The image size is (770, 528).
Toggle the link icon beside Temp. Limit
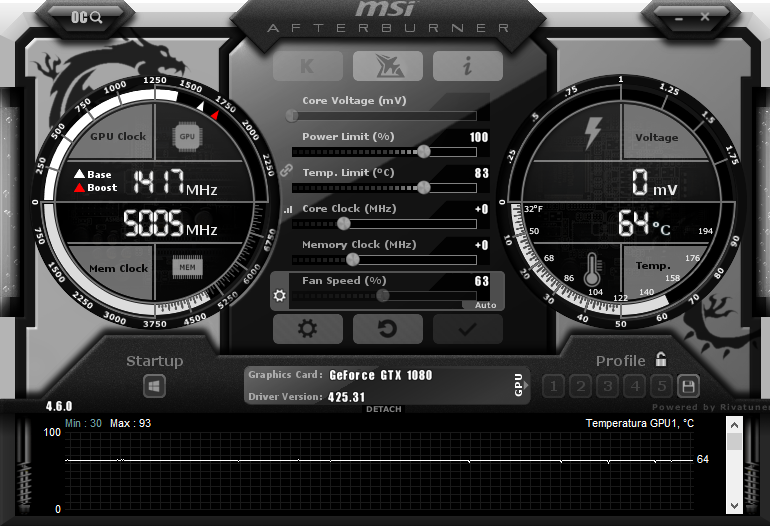click(x=286, y=171)
